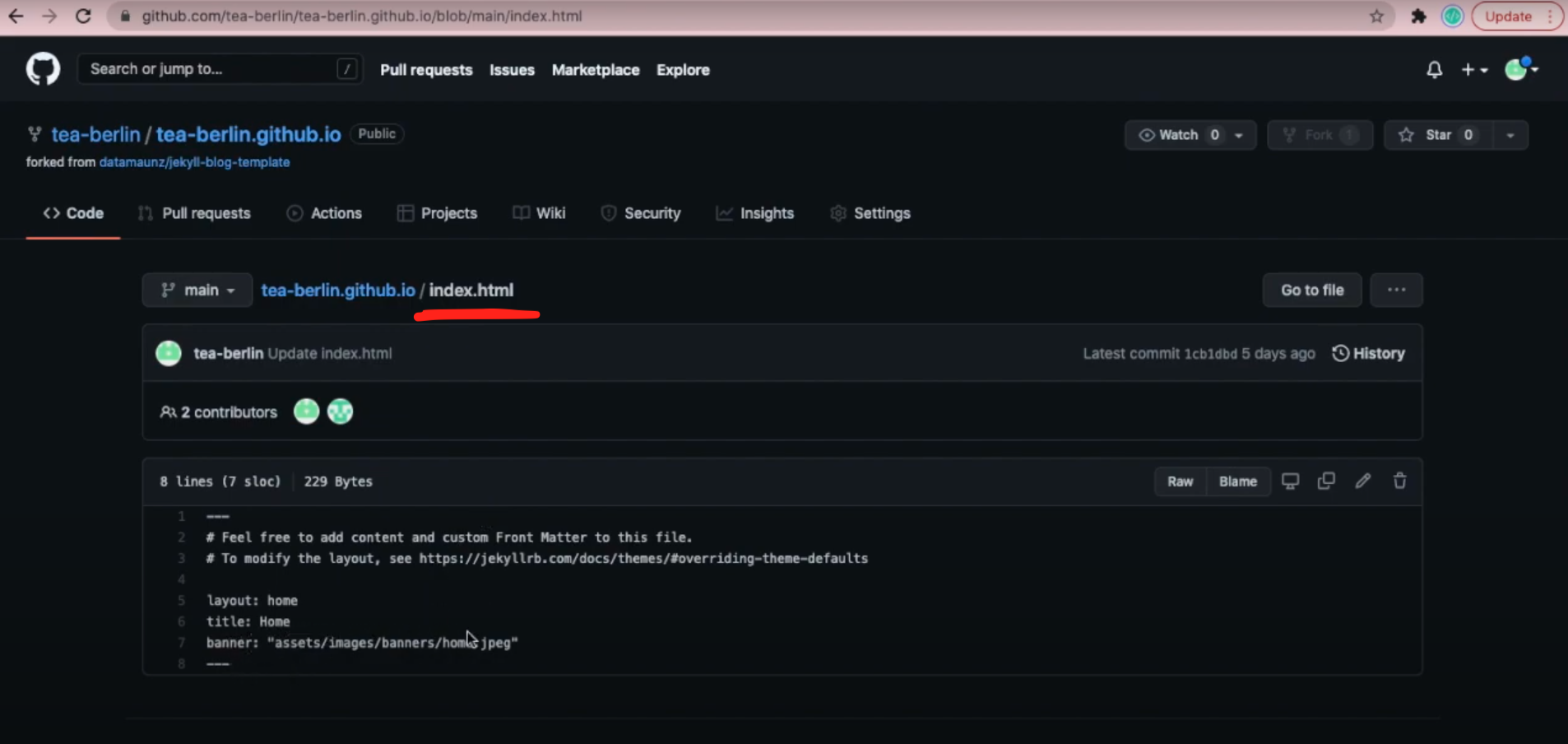The image size is (1568, 744).
Task: Open the notifications bell
Action: (1434, 70)
